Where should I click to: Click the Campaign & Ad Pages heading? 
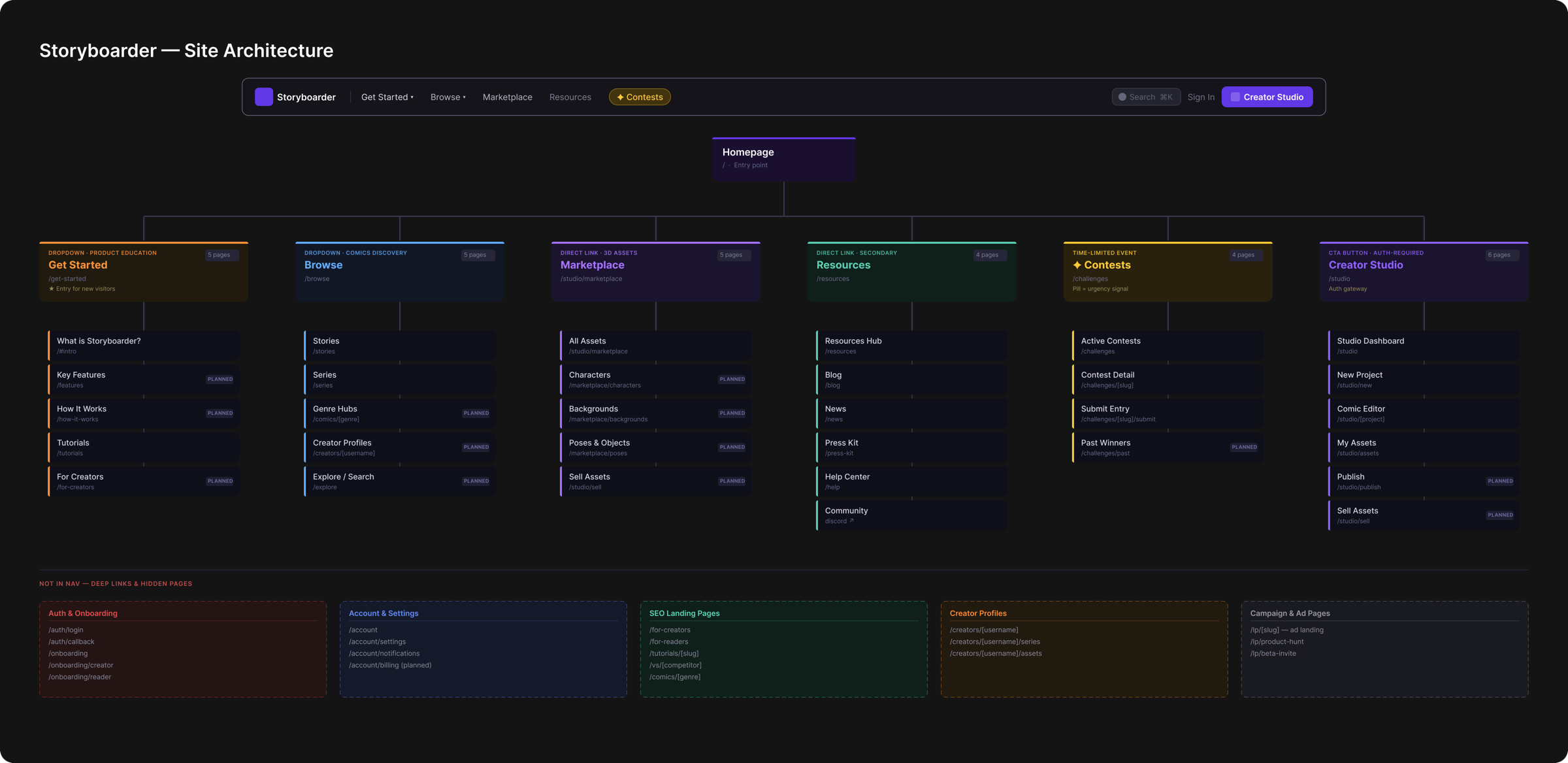tap(1290, 613)
